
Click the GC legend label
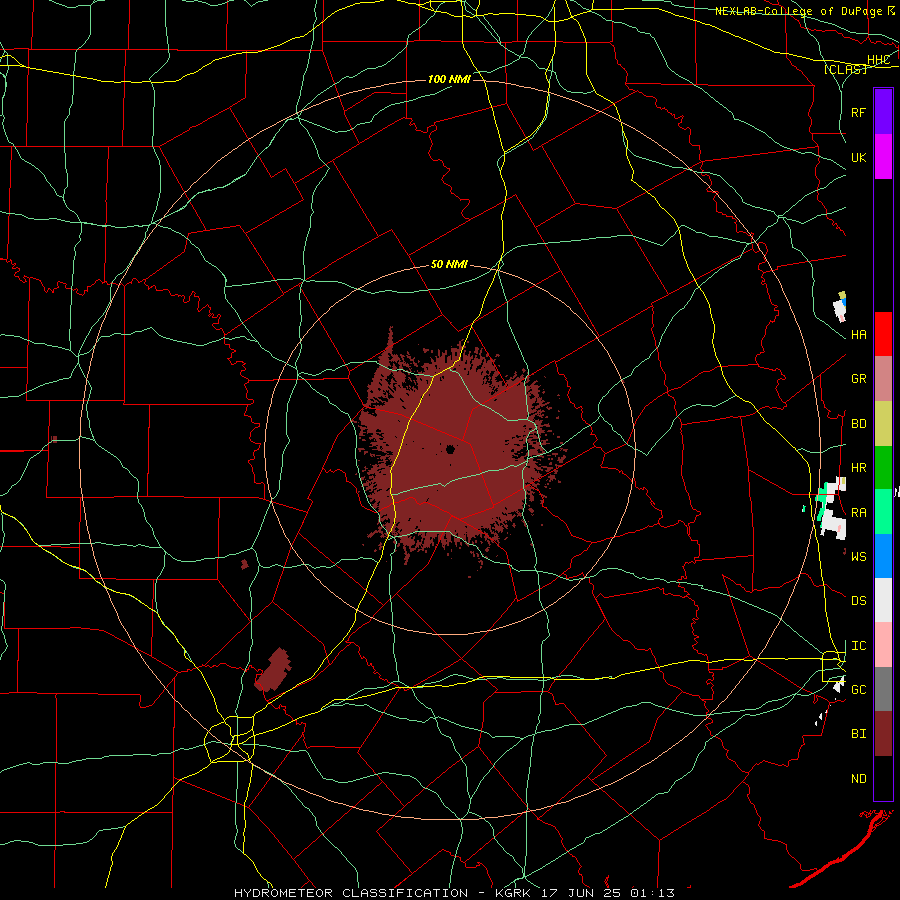(858, 690)
